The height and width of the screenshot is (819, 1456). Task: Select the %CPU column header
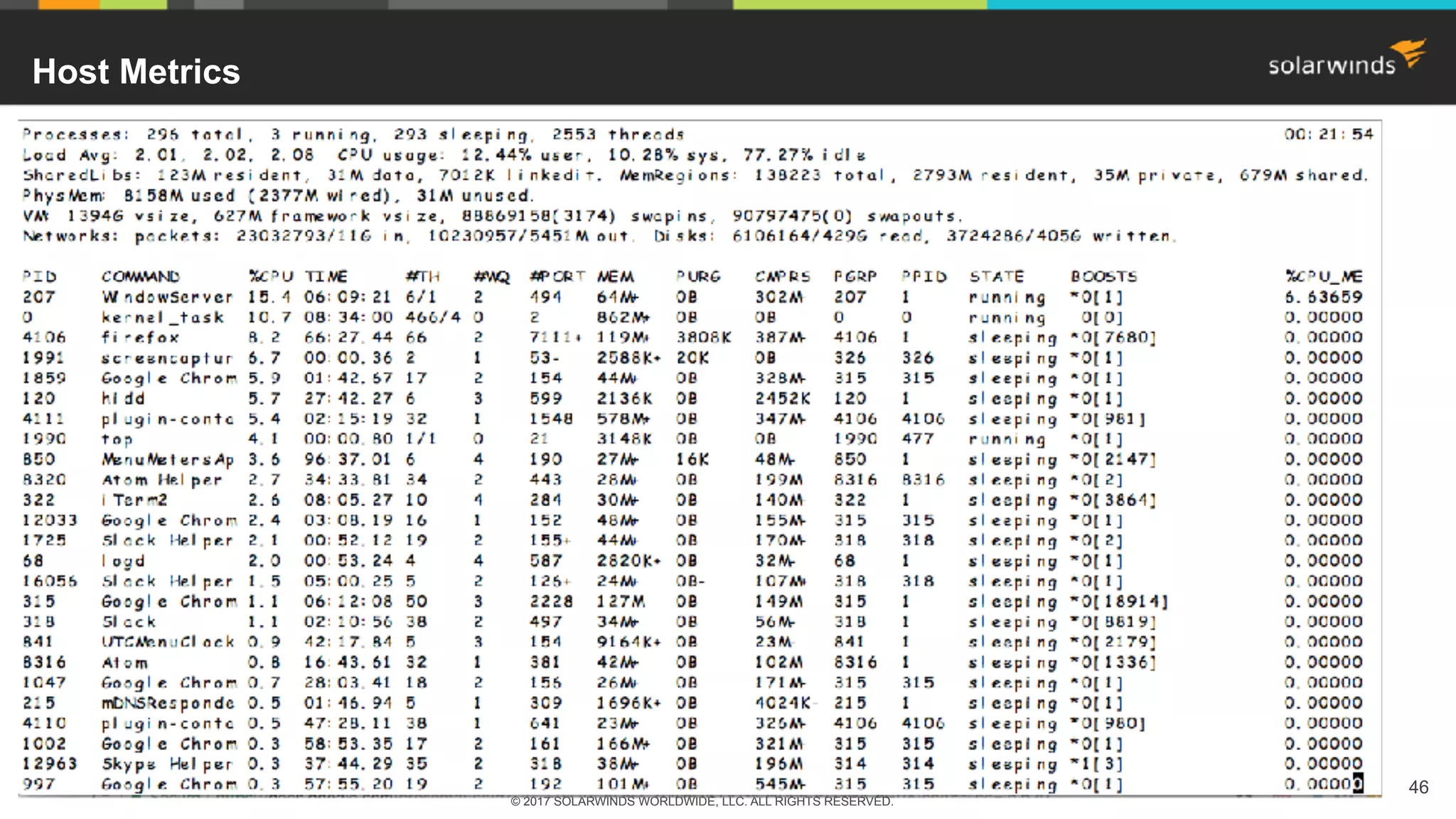[271, 277]
